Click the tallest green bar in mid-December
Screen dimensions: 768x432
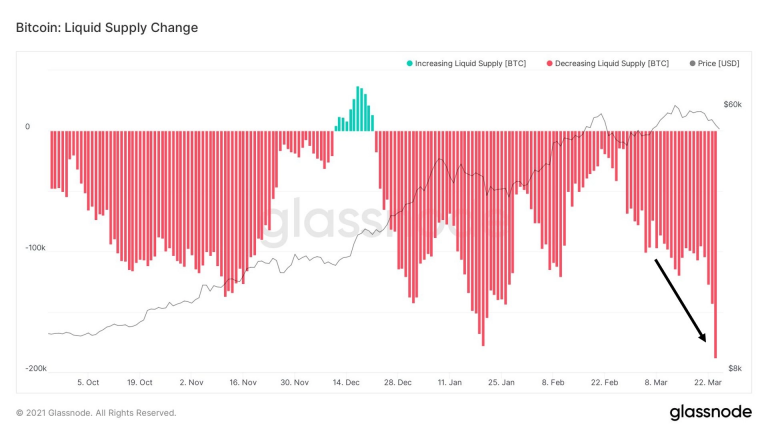click(358, 109)
